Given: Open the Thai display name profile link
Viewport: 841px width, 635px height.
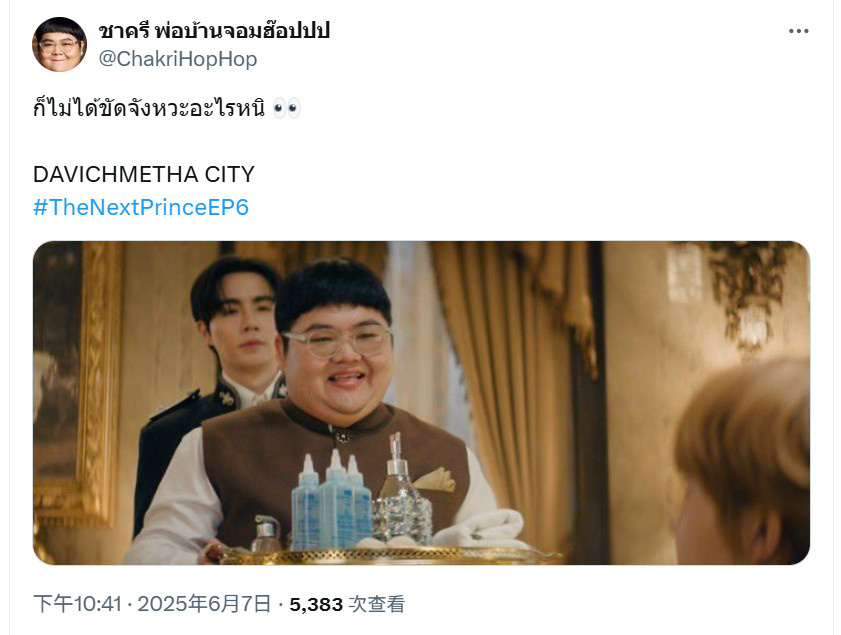Looking at the screenshot, I should [213, 31].
